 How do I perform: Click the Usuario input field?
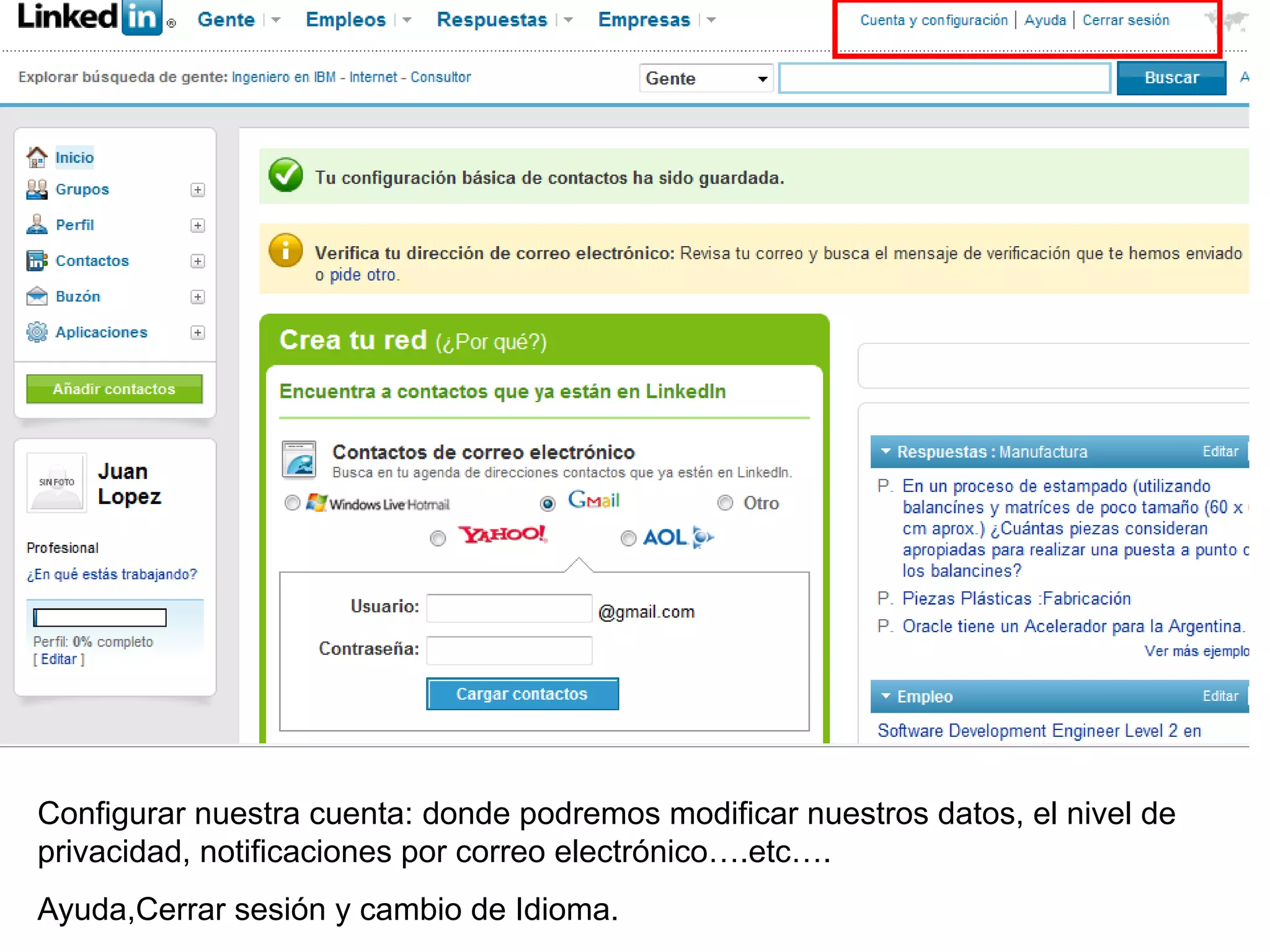[509, 608]
